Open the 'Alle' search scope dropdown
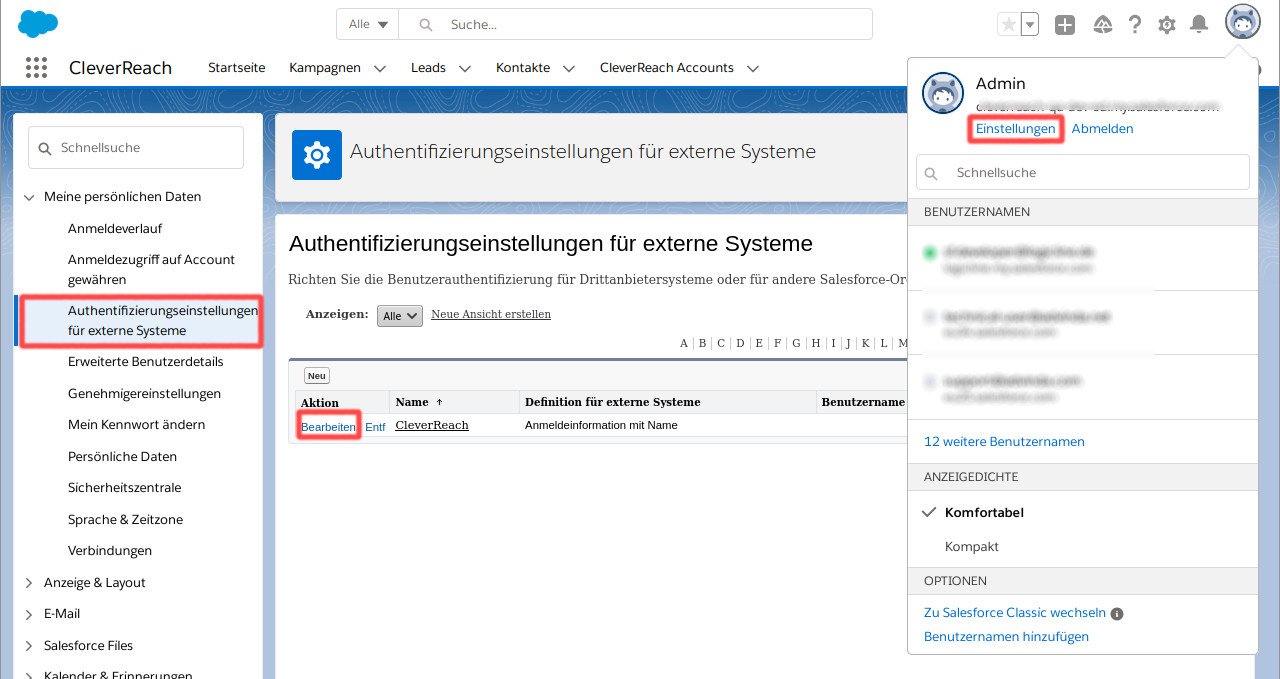 pyautogui.click(x=368, y=24)
